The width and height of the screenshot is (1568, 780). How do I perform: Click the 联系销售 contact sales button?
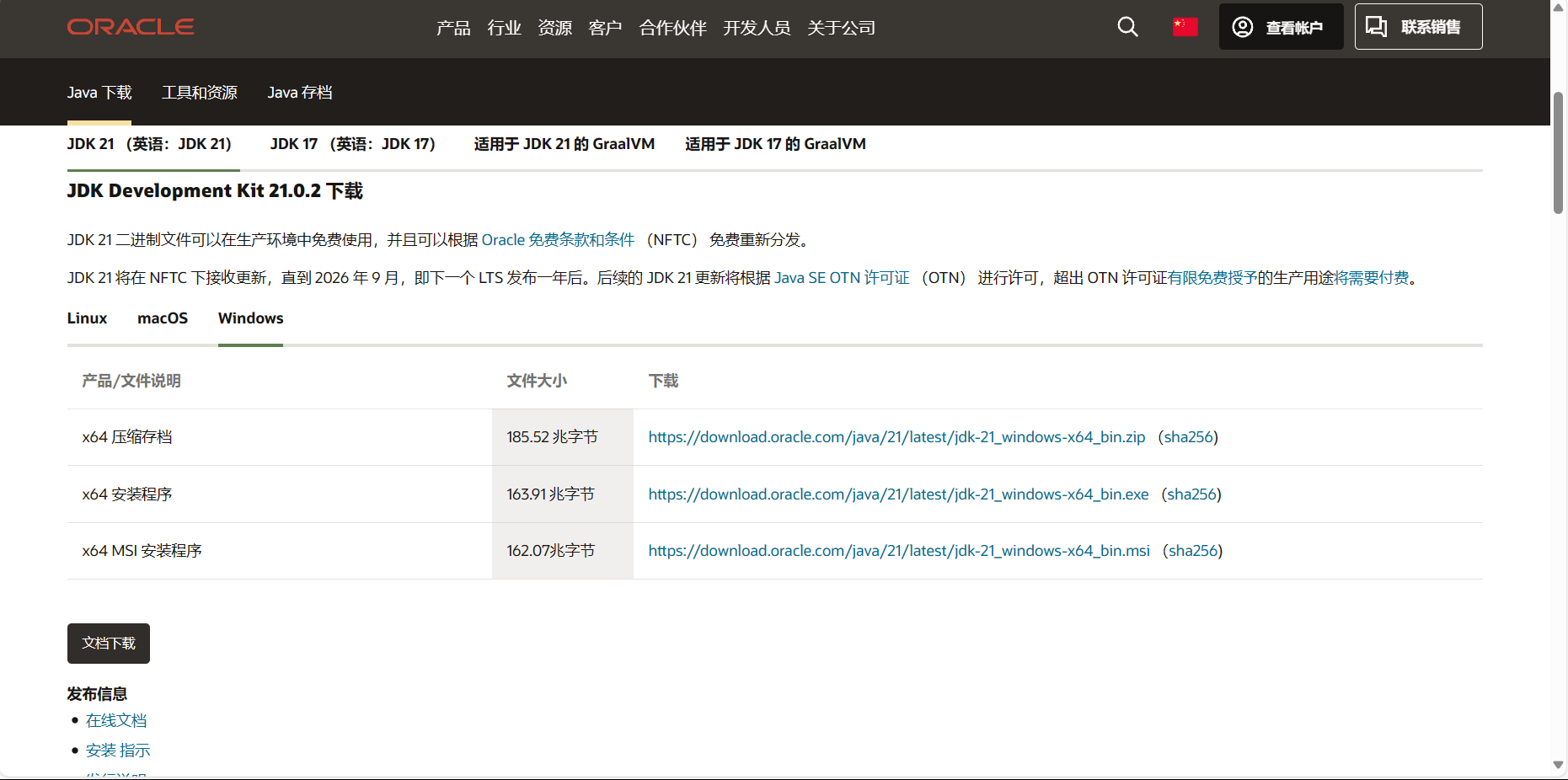tap(1418, 27)
